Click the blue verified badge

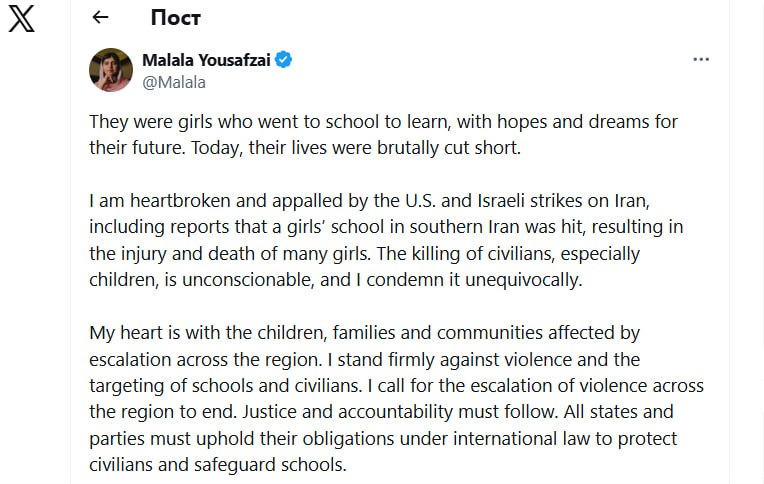[x=284, y=61]
